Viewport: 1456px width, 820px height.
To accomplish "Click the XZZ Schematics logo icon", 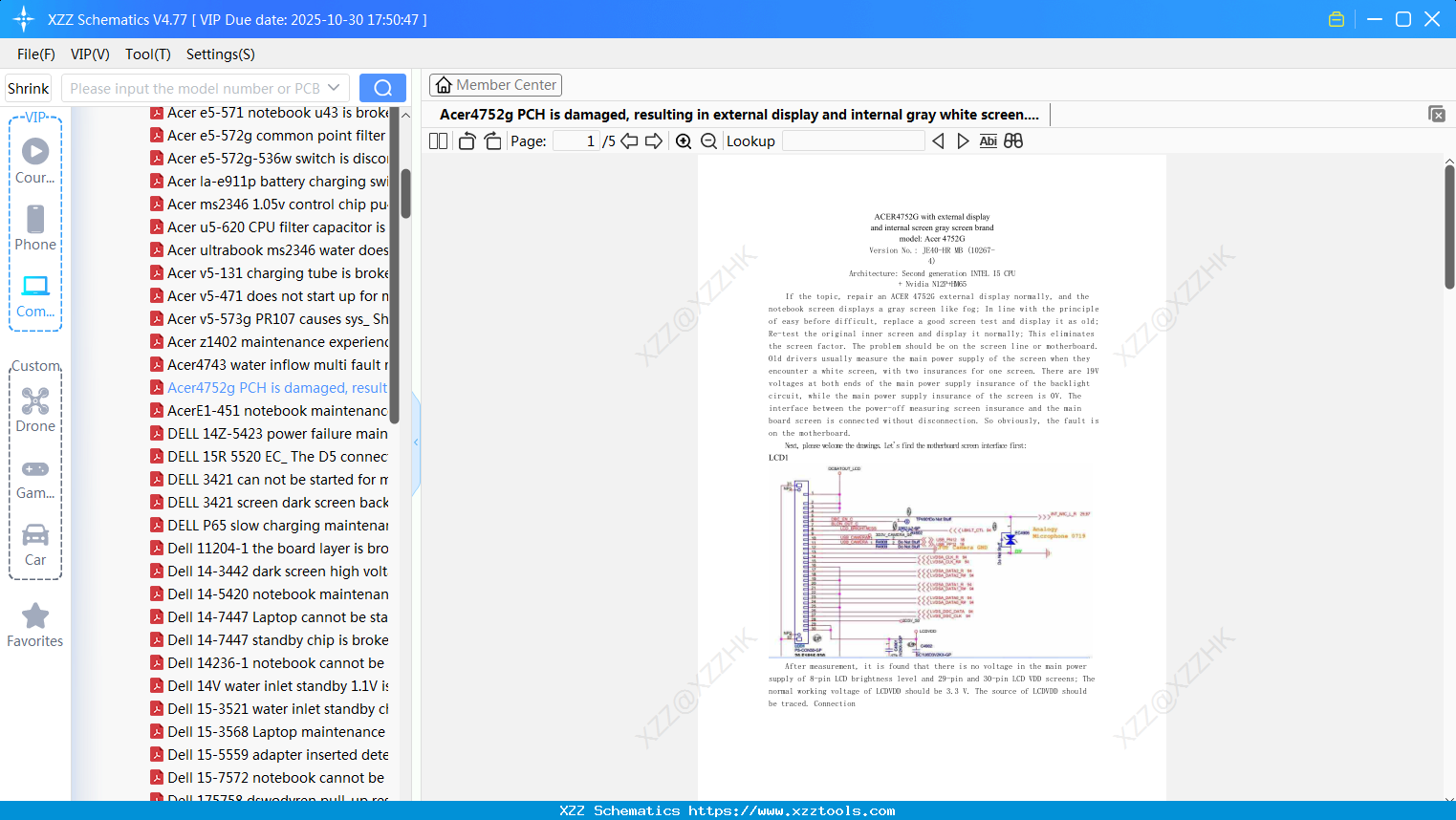I will (x=24, y=19).
